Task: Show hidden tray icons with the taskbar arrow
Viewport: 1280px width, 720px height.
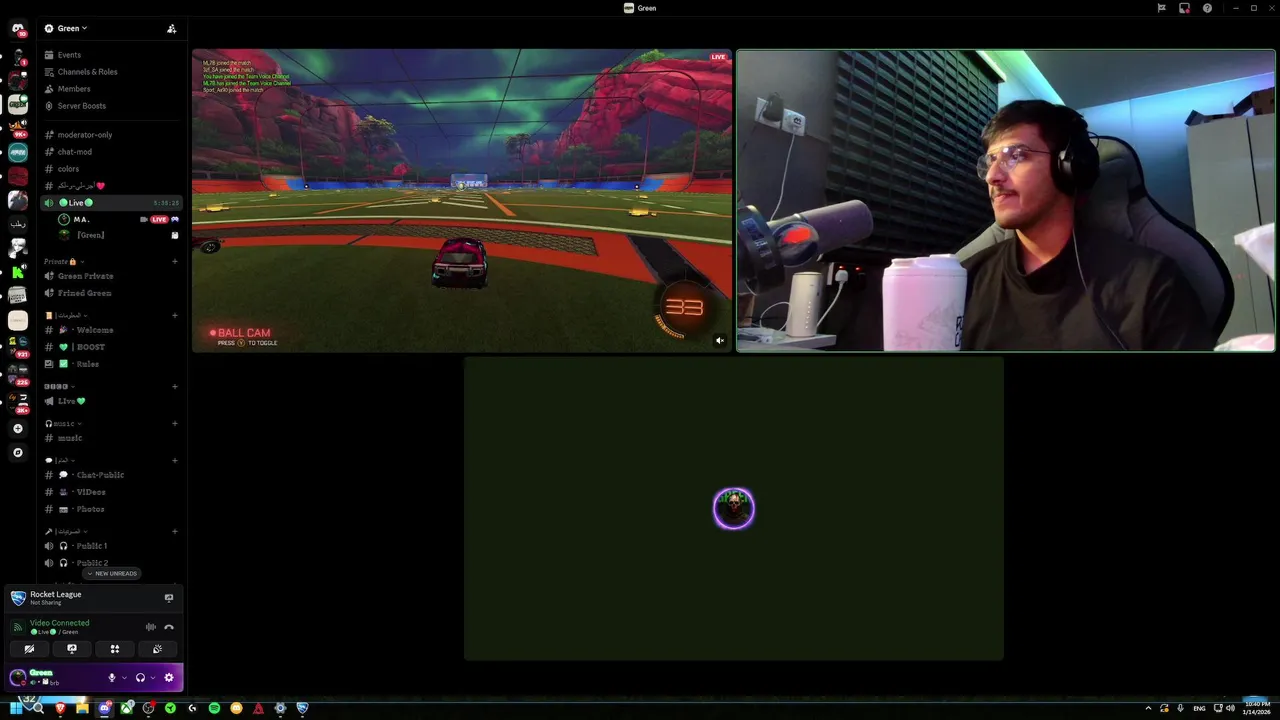Action: click(x=1148, y=708)
